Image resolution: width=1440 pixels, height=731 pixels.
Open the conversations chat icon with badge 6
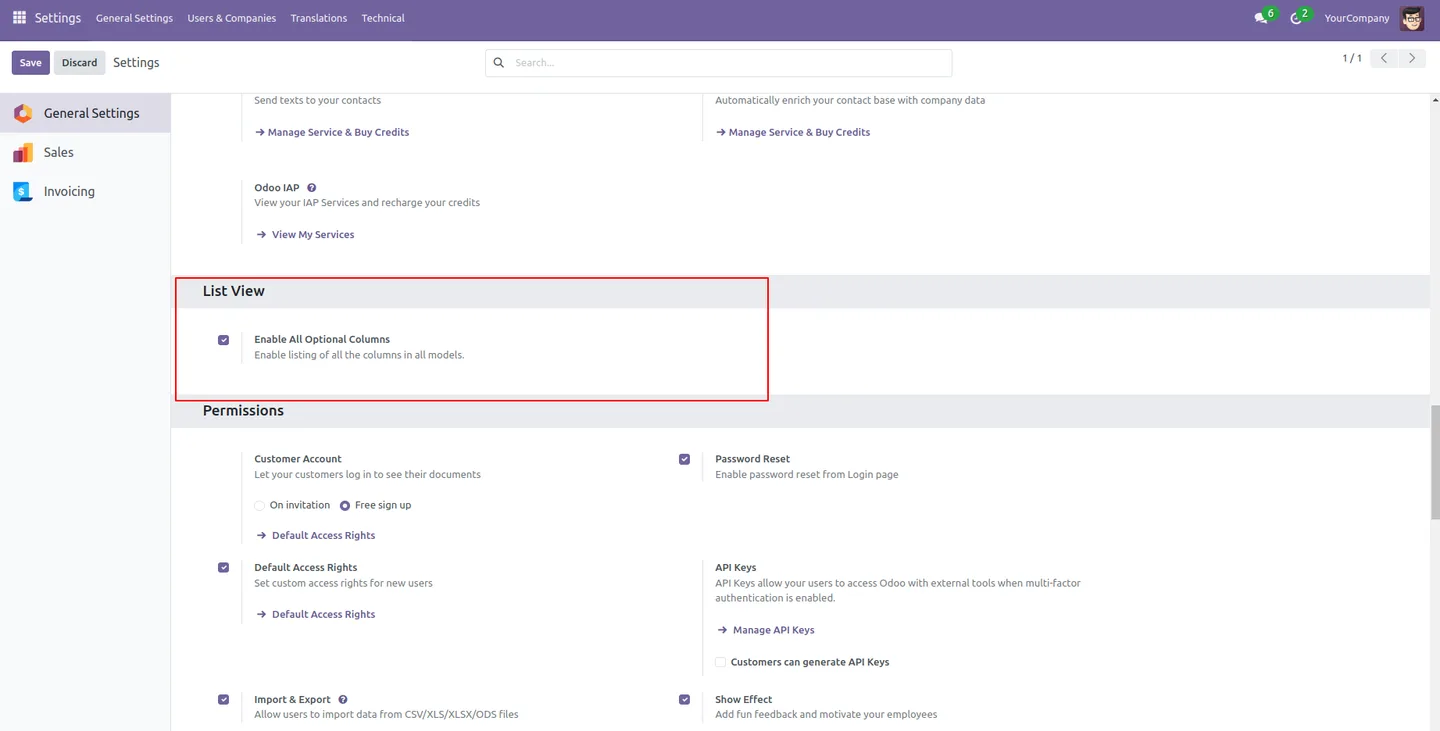(1262, 18)
